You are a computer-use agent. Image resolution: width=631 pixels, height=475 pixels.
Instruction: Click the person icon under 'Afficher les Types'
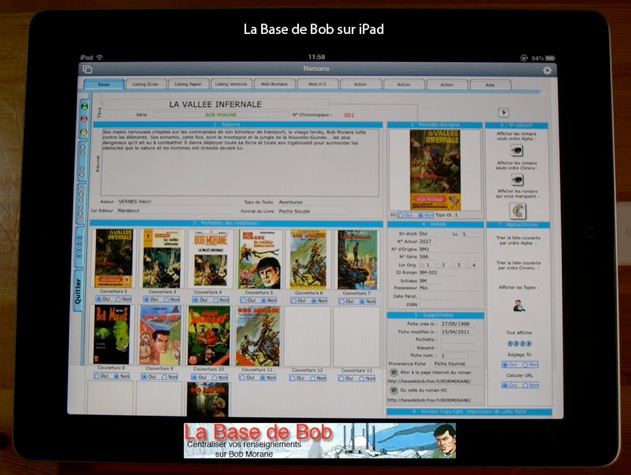coord(518,306)
